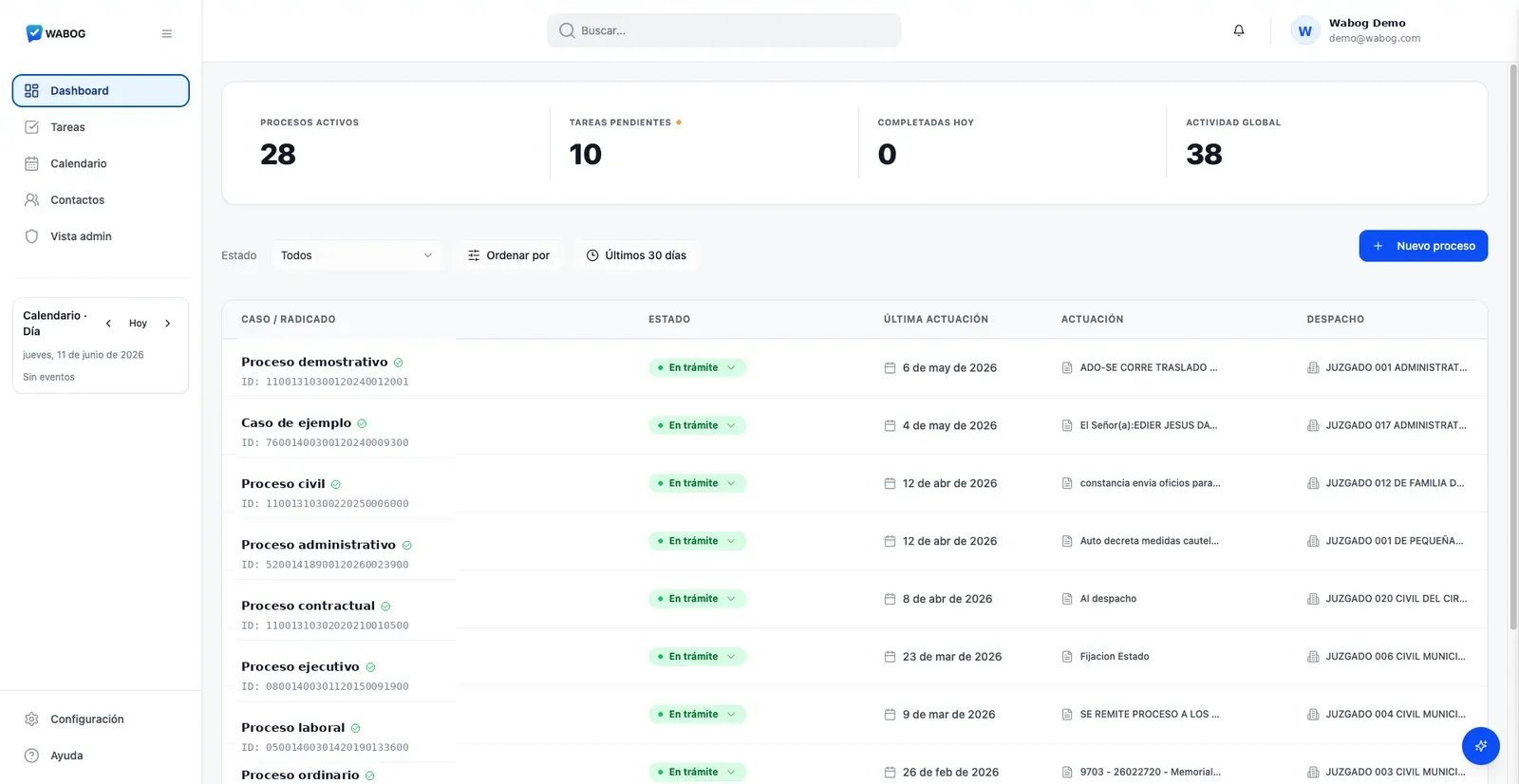Open En trámite status dropdown for Proceso ejecutivo
Screen dimensions: 1519x784
[x=698, y=657]
